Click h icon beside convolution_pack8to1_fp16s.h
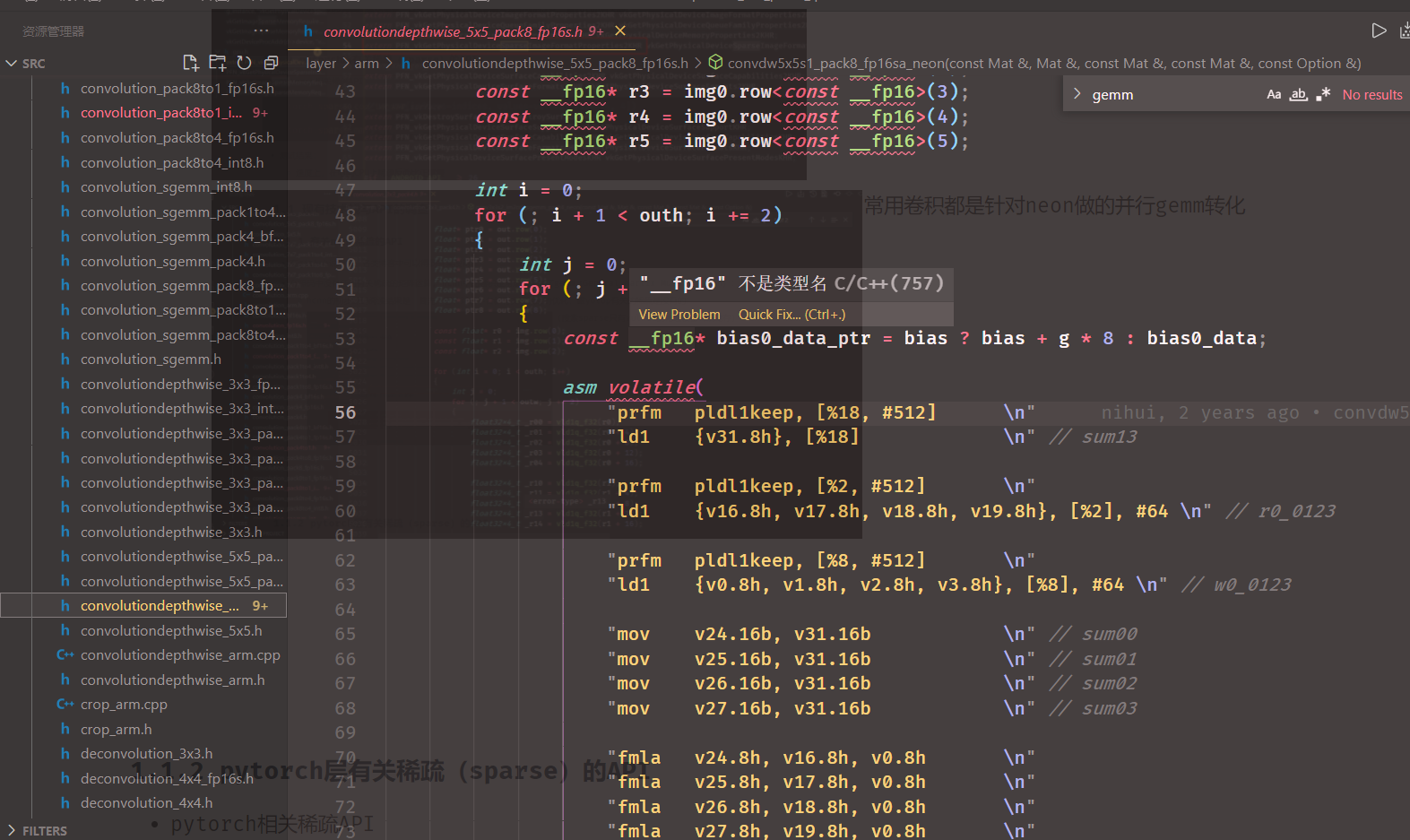Image resolution: width=1410 pixels, height=840 pixels. [65, 88]
